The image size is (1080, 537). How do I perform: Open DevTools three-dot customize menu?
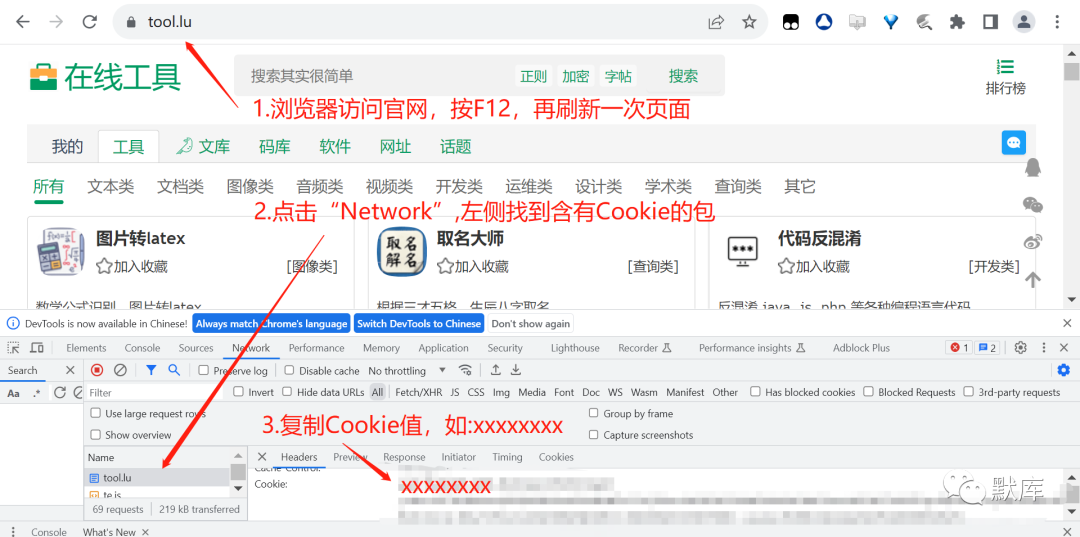pyautogui.click(x=1044, y=348)
